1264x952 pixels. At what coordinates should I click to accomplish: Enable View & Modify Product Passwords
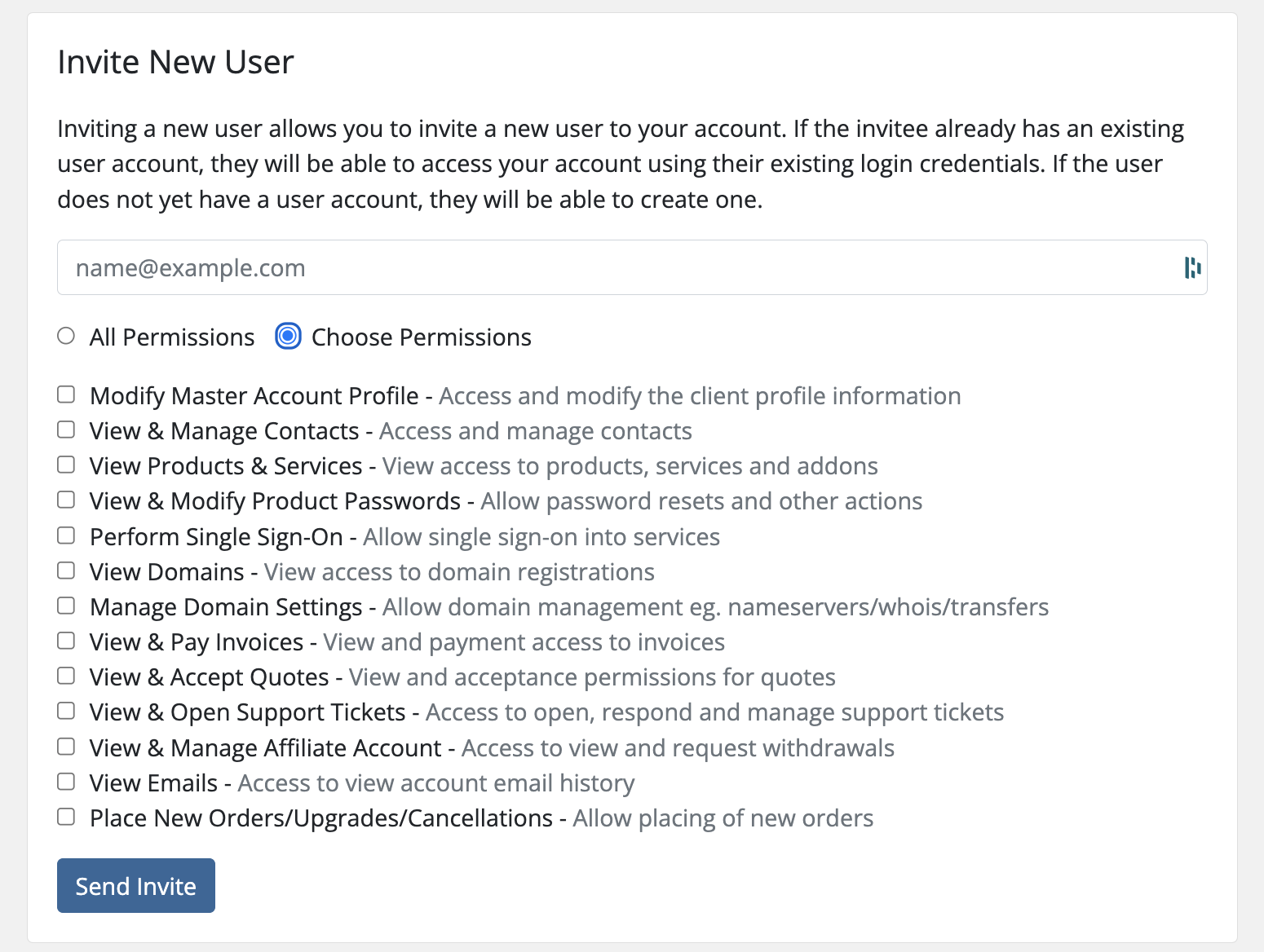(x=66, y=500)
